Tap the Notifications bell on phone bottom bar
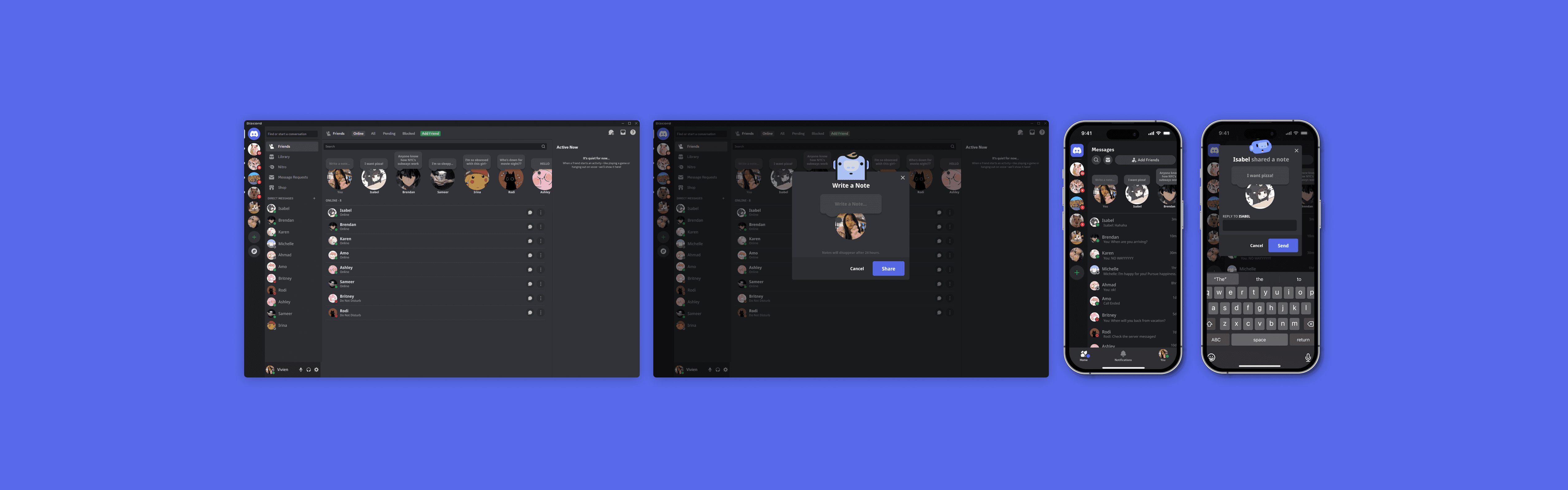Image resolution: width=1568 pixels, height=490 pixels. [1123, 354]
